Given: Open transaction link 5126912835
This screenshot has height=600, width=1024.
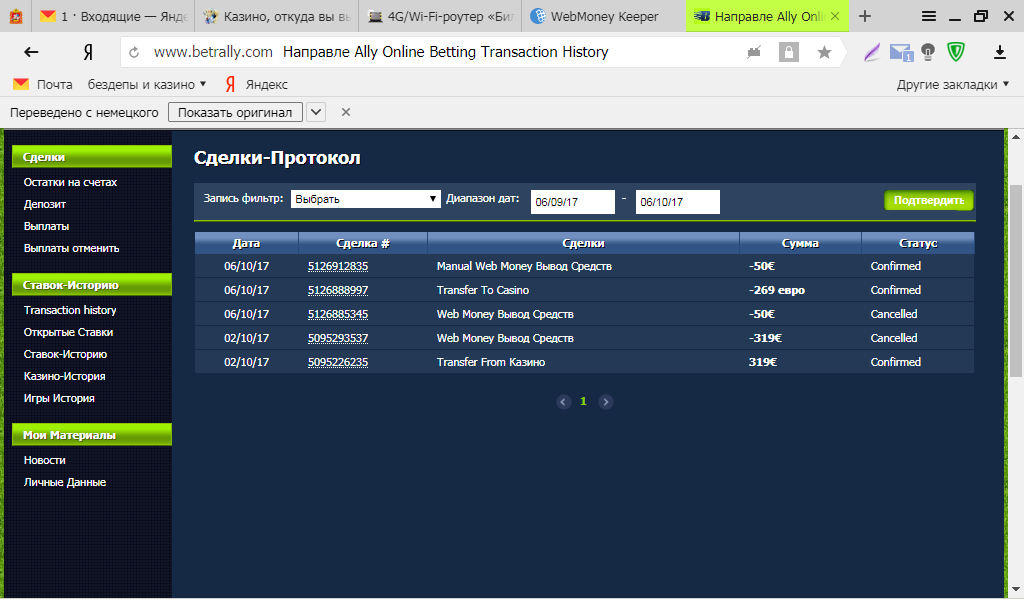Looking at the screenshot, I should 338,266.
